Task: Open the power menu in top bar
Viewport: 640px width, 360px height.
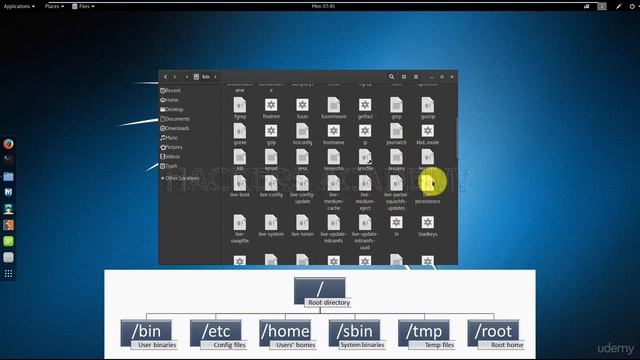Action: point(632,6)
